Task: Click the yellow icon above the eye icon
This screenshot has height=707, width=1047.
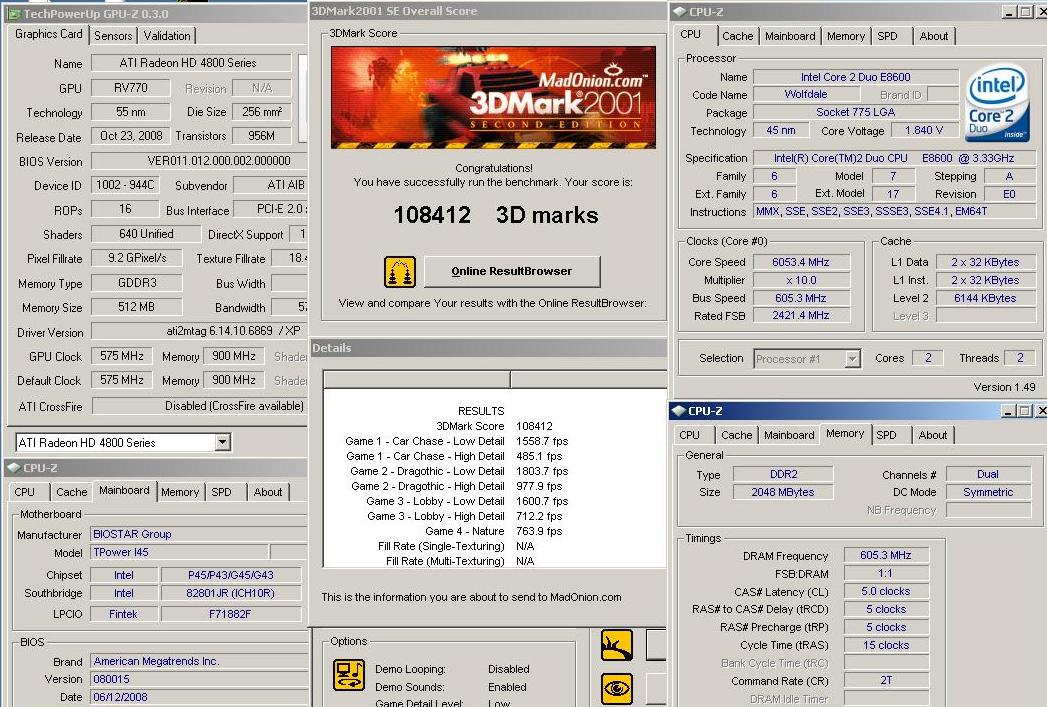Action: [617, 645]
